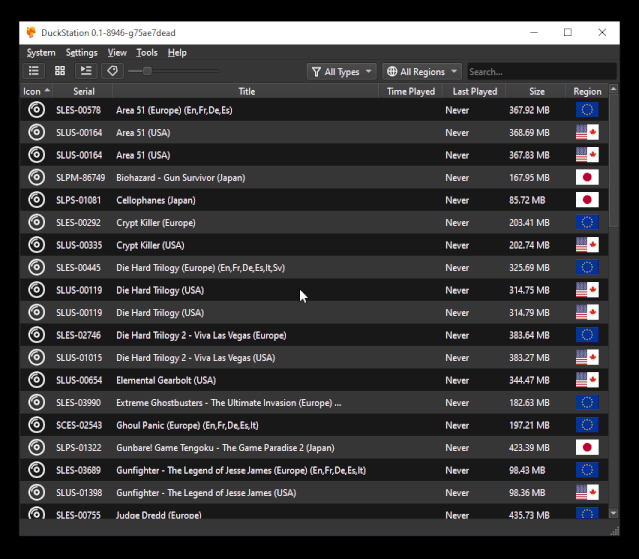The height and width of the screenshot is (559, 639).
Task: Click disc icon of Crypt Killer (Europe)
Action: click(36, 222)
